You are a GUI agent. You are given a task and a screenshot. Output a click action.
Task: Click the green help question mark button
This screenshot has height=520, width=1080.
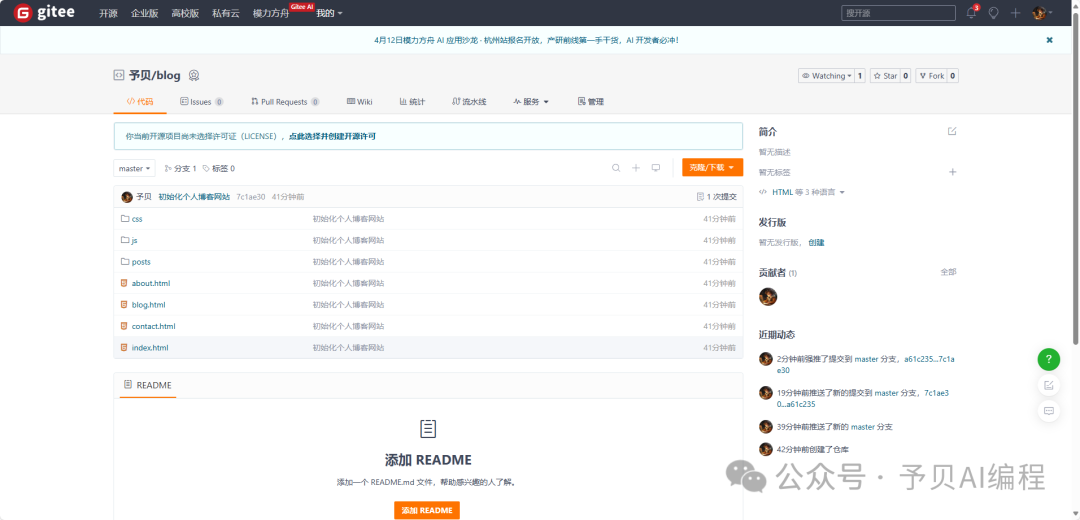click(x=1049, y=360)
